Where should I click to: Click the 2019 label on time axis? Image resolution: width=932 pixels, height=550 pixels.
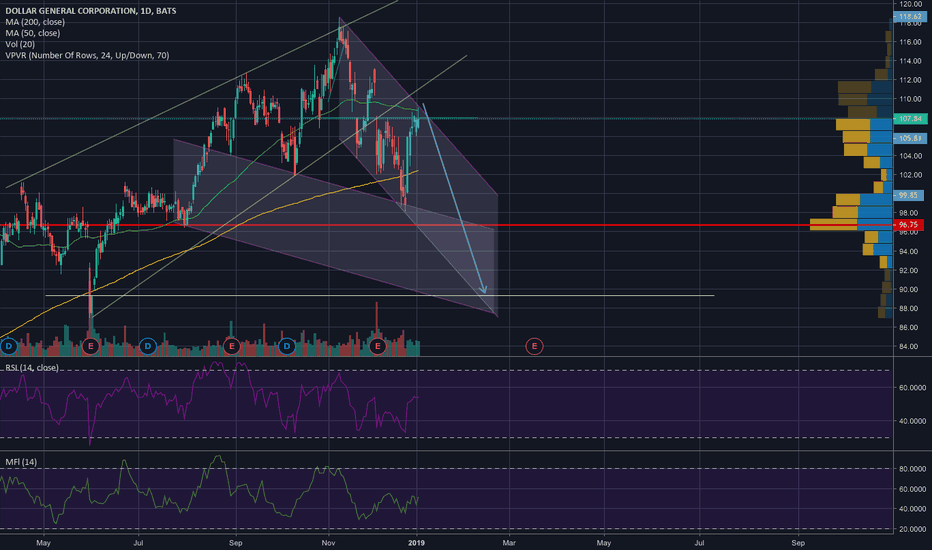tap(417, 542)
